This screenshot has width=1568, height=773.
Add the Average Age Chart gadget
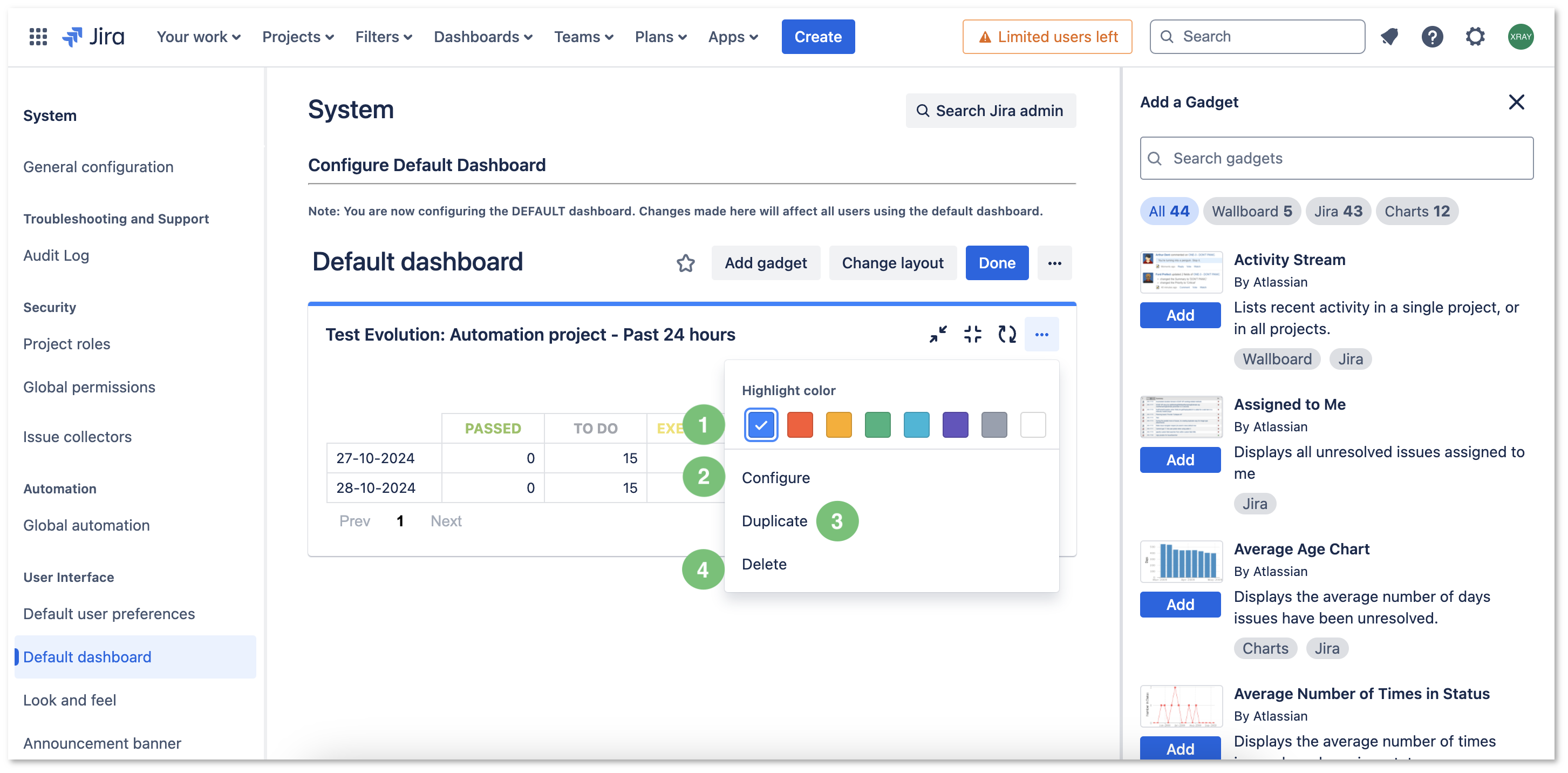point(1180,604)
